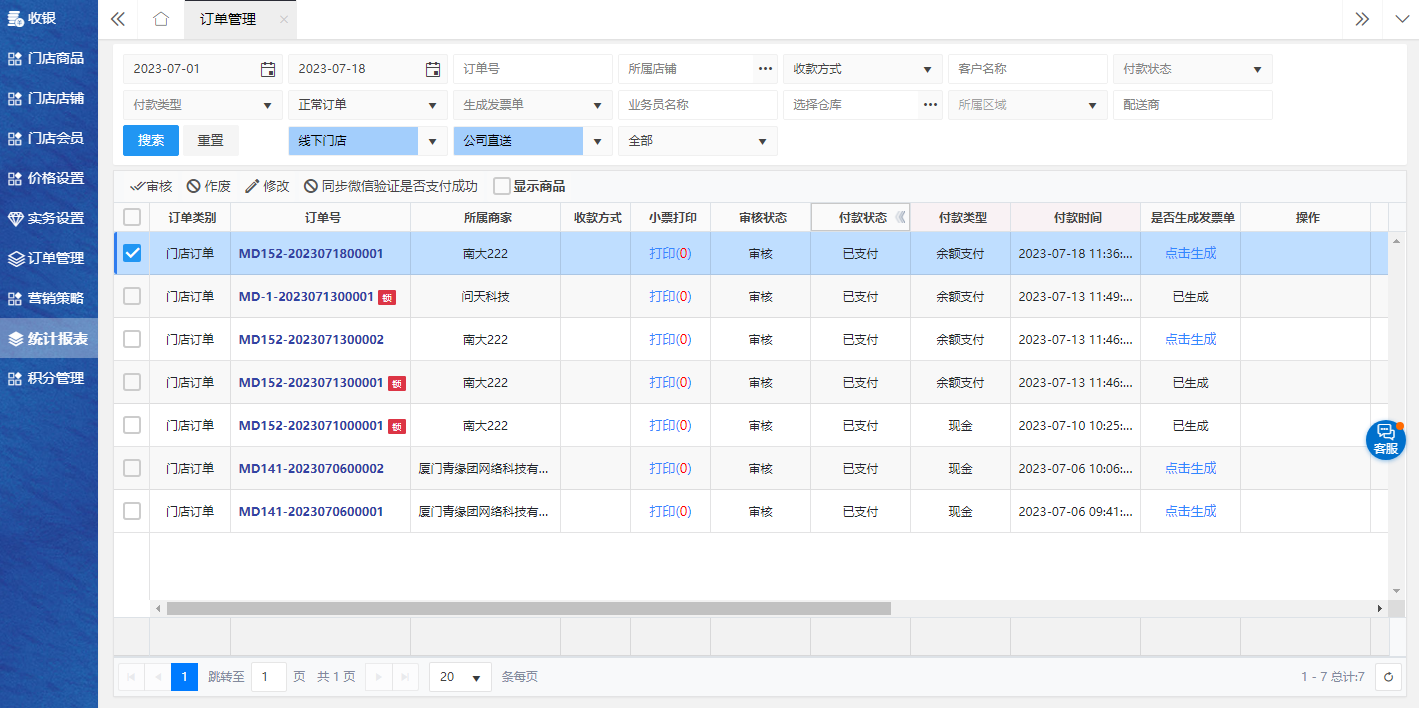
Task: Click the horizontal scrollbar thumb under the table
Action: (528, 608)
